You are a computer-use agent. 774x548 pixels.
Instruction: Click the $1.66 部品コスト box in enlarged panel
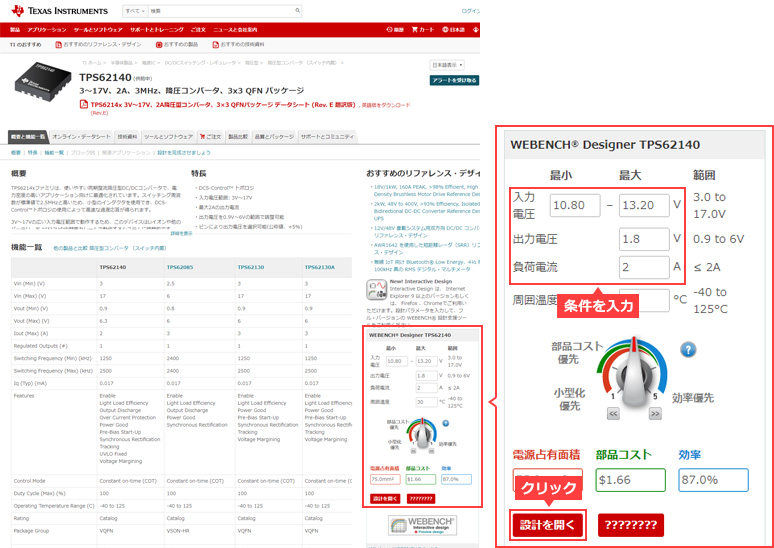pos(630,480)
